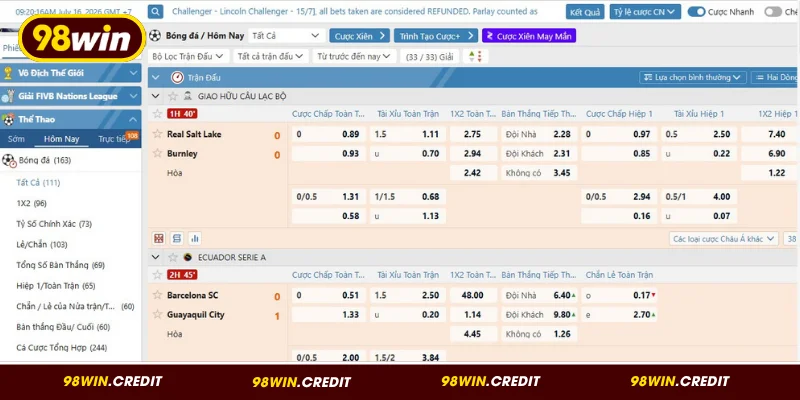Expand the Giải FIVB Nations League panel
Viewport: 800px width, 400px height.
(133, 96)
